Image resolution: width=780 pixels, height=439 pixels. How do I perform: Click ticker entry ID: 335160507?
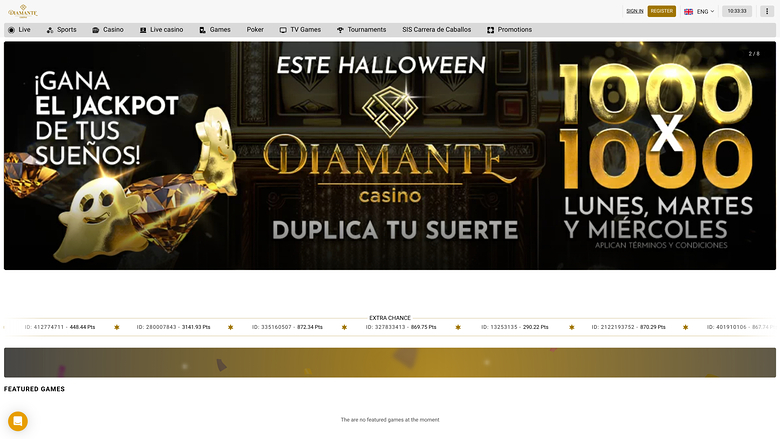(287, 327)
